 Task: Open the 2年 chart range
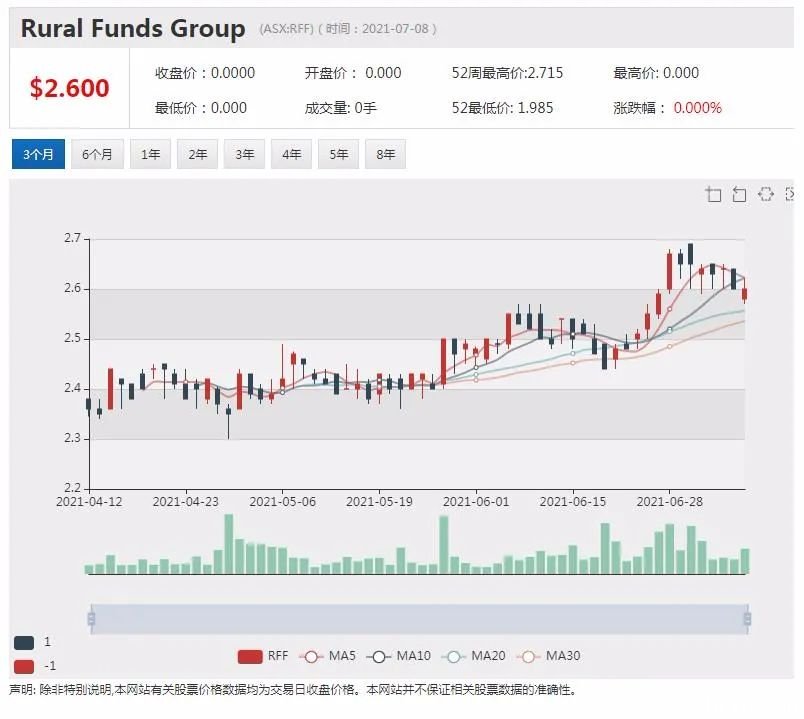click(197, 154)
